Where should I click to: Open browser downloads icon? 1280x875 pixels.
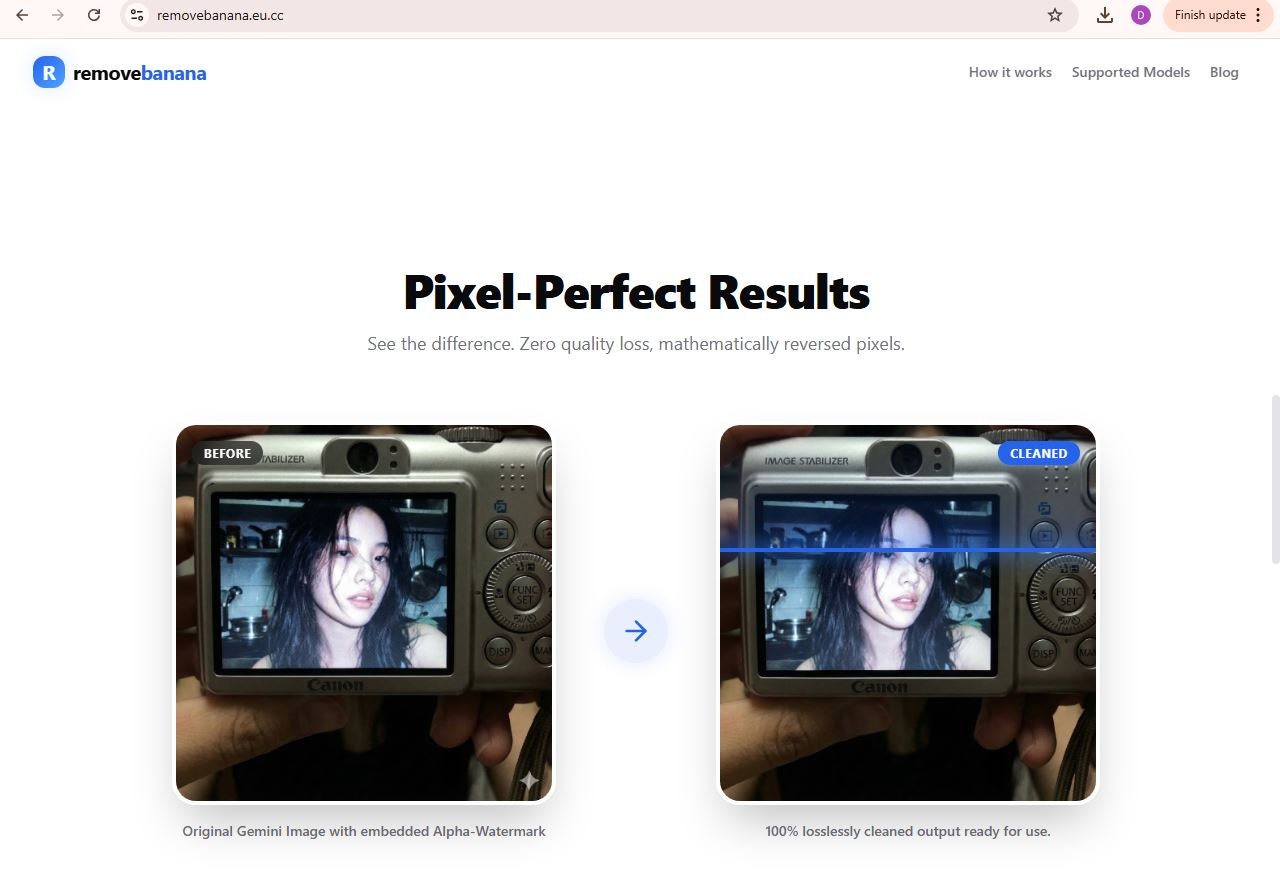pos(1105,15)
